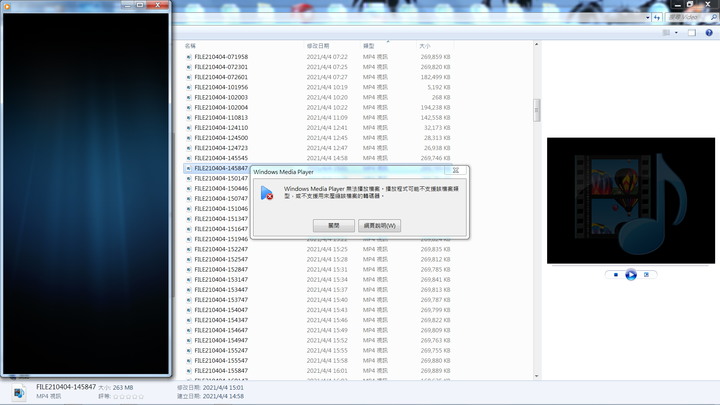Viewport: 720px width, 405px height.
Task: Expand the address bar history dropdown
Action: tap(647, 17)
